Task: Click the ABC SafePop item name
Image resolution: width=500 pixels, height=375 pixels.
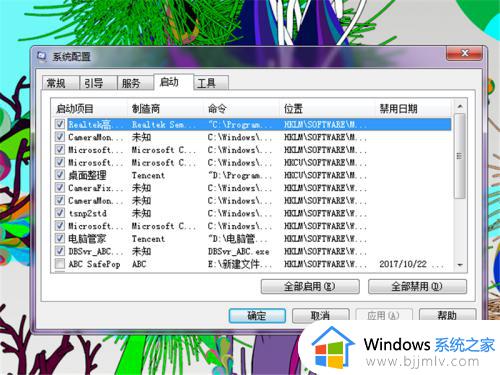Action: click(94, 264)
